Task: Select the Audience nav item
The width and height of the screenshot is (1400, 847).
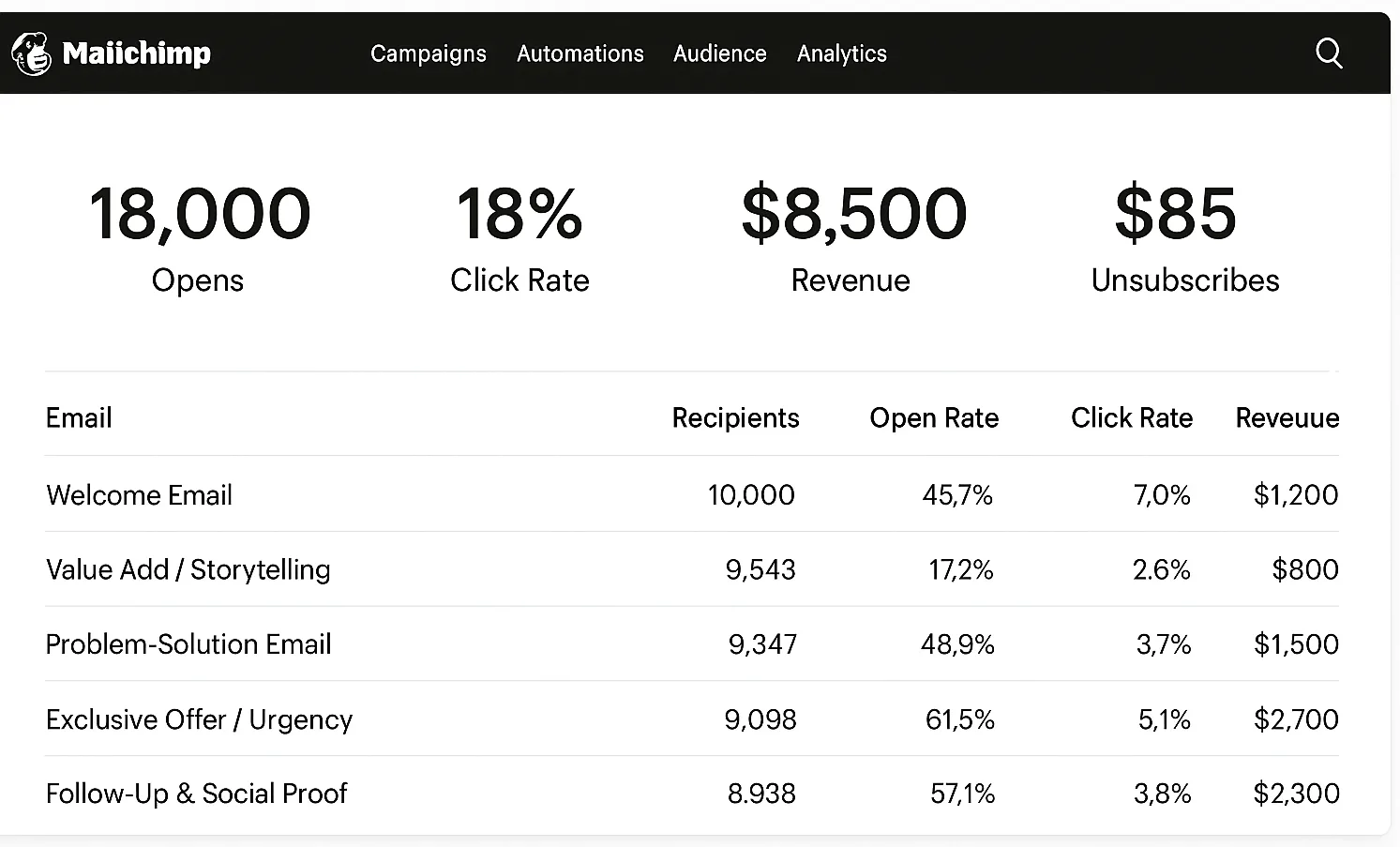Action: click(x=719, y=53)
